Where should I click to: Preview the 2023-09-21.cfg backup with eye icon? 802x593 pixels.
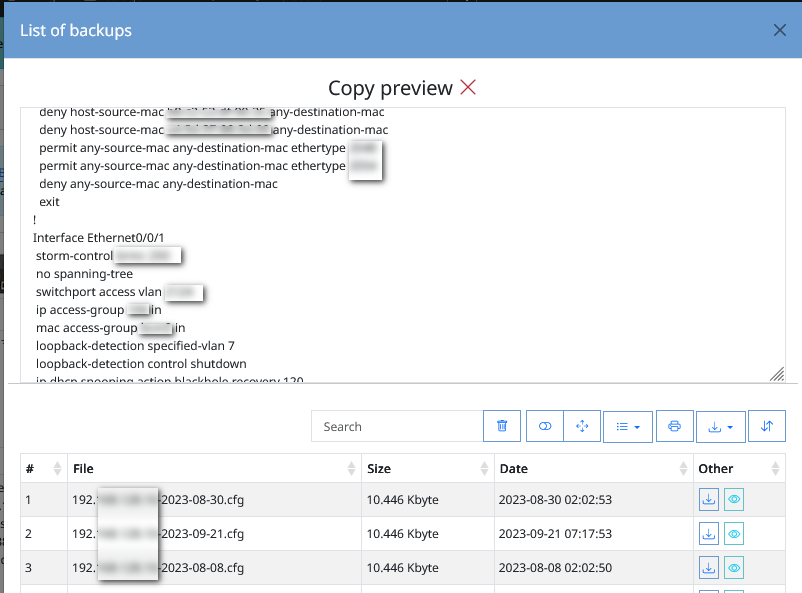coord(734,534)
